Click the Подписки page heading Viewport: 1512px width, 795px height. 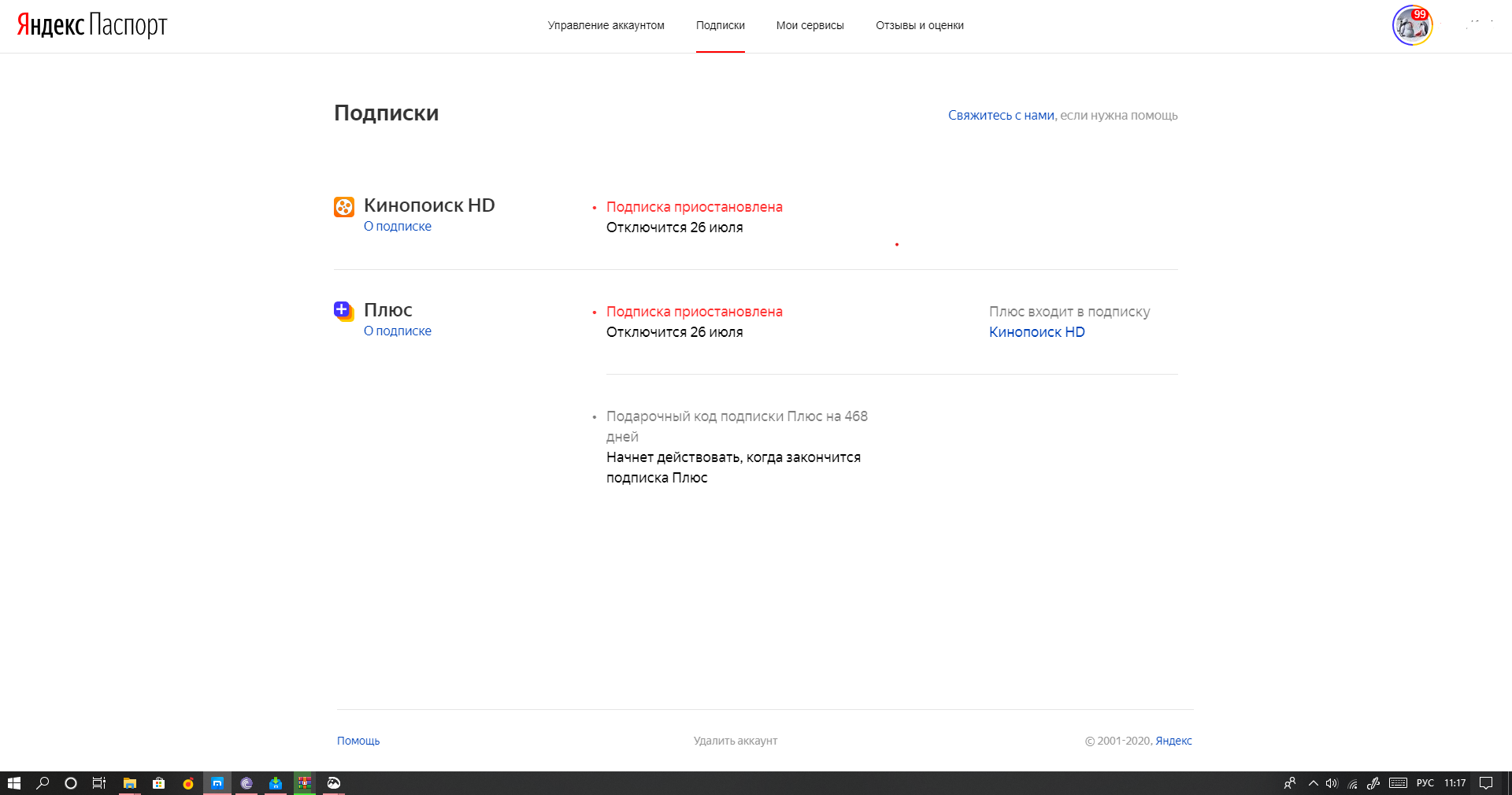tap(387, 113)
